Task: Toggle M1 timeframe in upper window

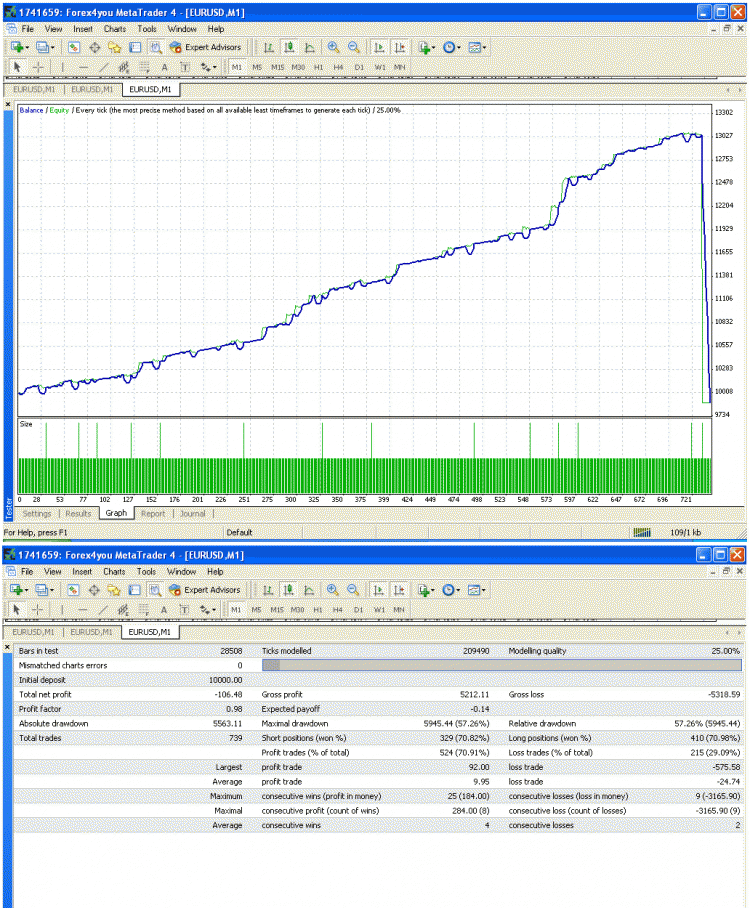Action: [x=237, y=67]
